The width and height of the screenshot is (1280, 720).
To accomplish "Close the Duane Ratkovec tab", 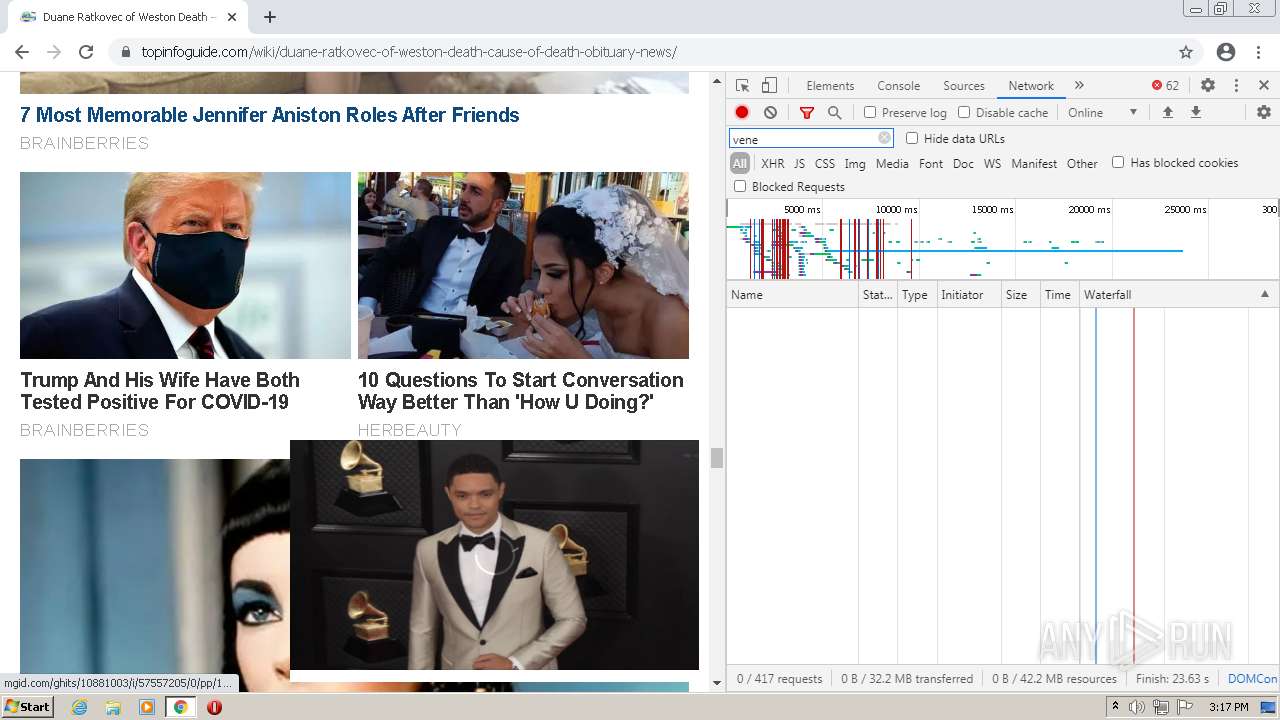I will (233, 17).
